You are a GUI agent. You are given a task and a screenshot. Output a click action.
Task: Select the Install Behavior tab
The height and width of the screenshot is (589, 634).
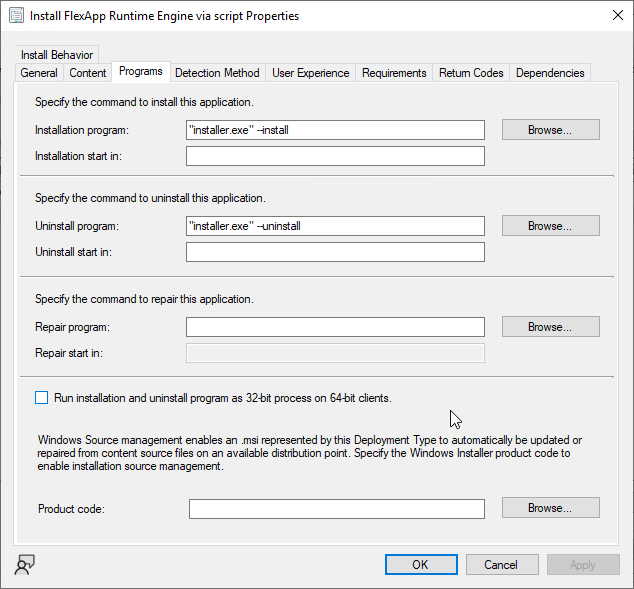click(x=57, y=55)
